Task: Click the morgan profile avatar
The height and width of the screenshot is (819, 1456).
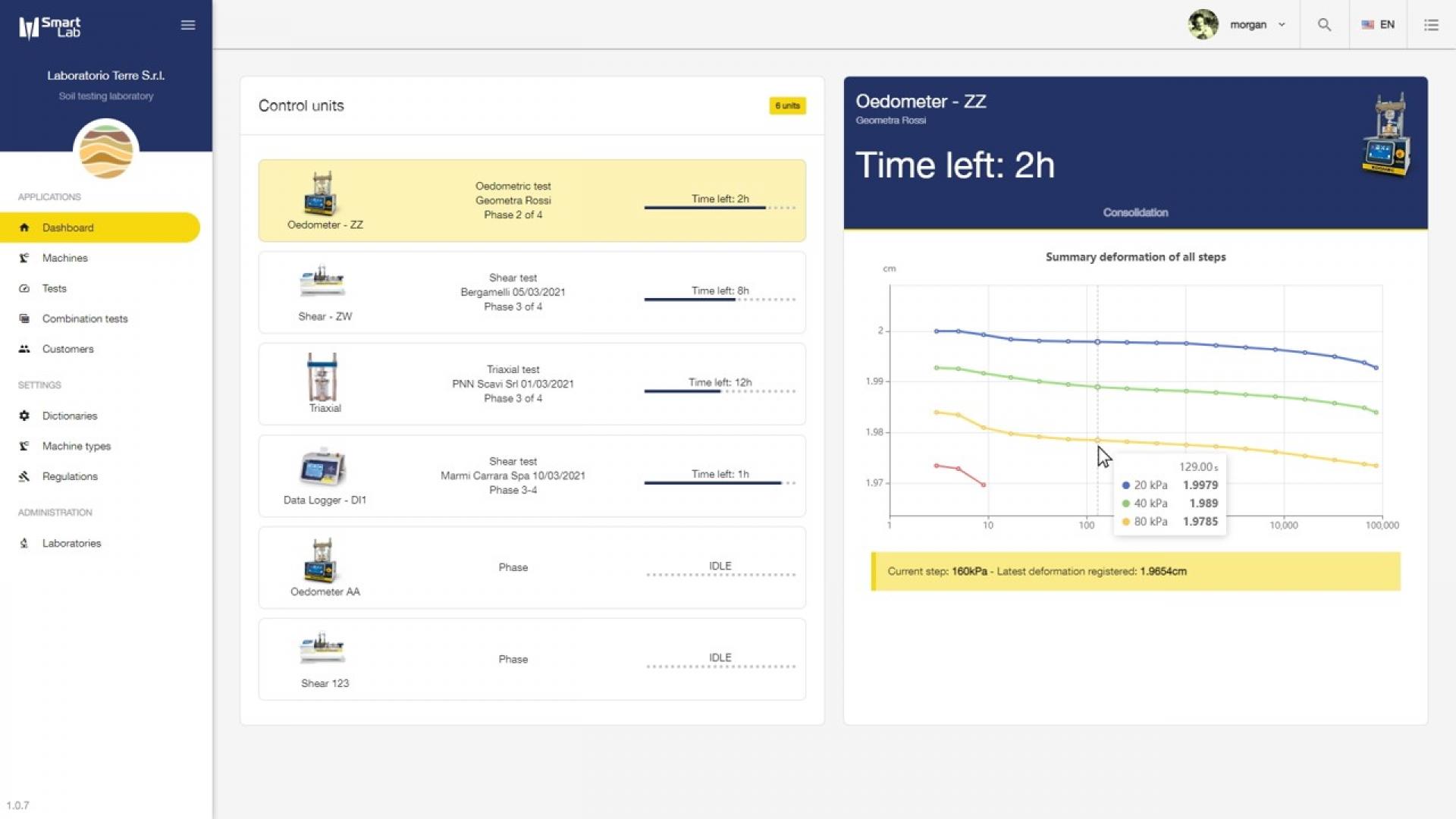Action: (1203, 25)
